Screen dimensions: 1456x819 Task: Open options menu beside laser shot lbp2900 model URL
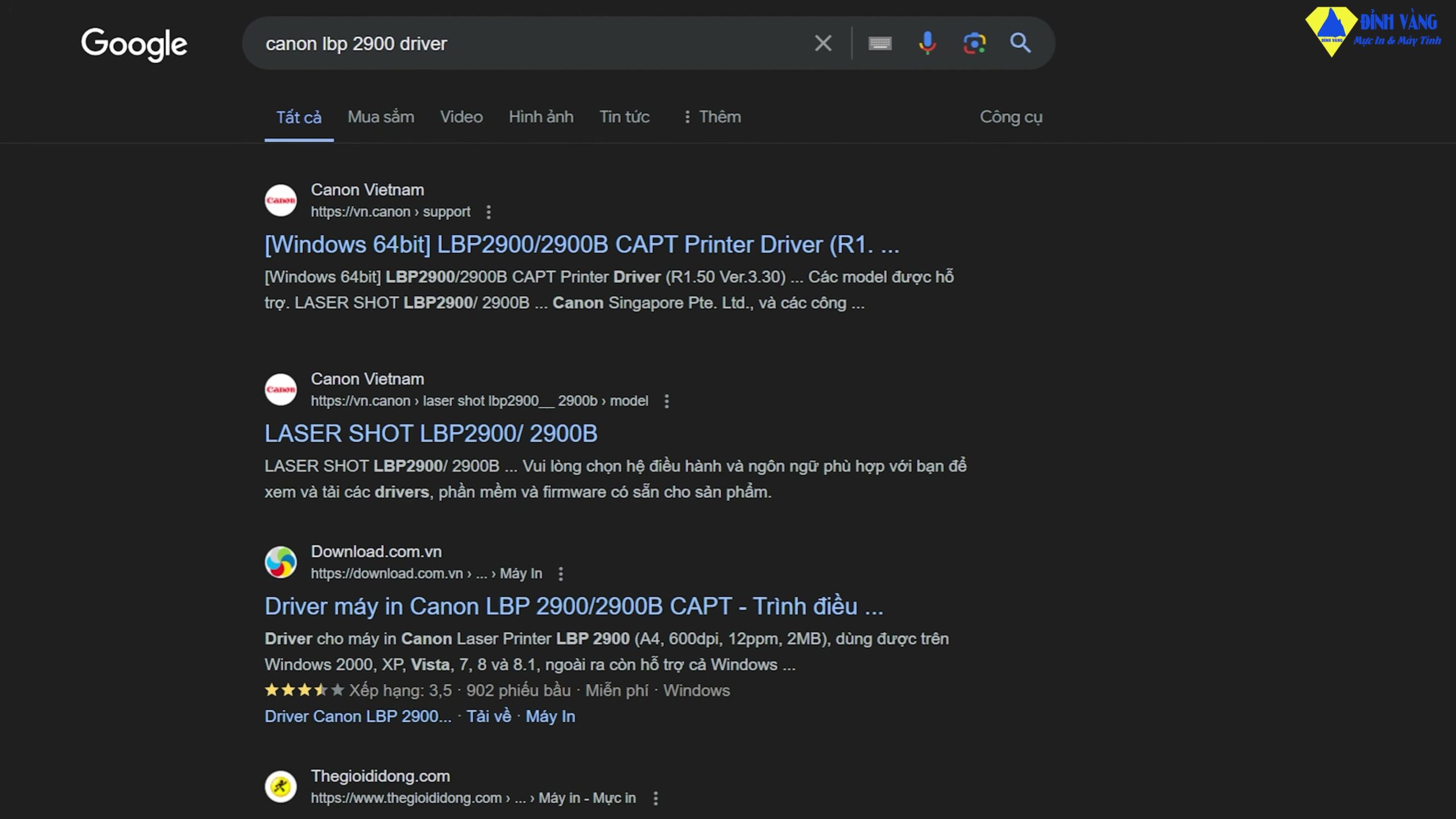pyautogui.click(x=667, y=402)
